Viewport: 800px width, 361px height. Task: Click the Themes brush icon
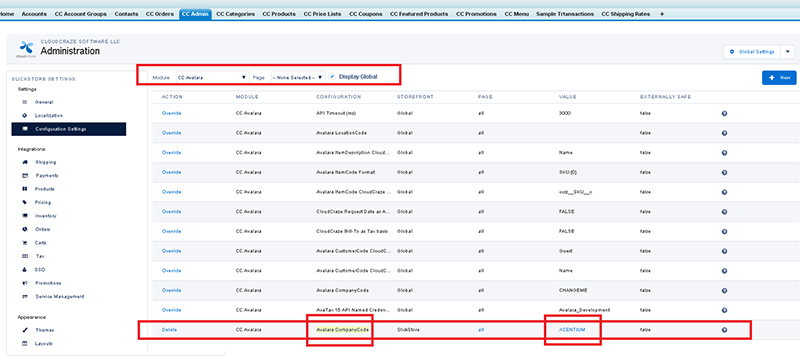click(24, 330)
